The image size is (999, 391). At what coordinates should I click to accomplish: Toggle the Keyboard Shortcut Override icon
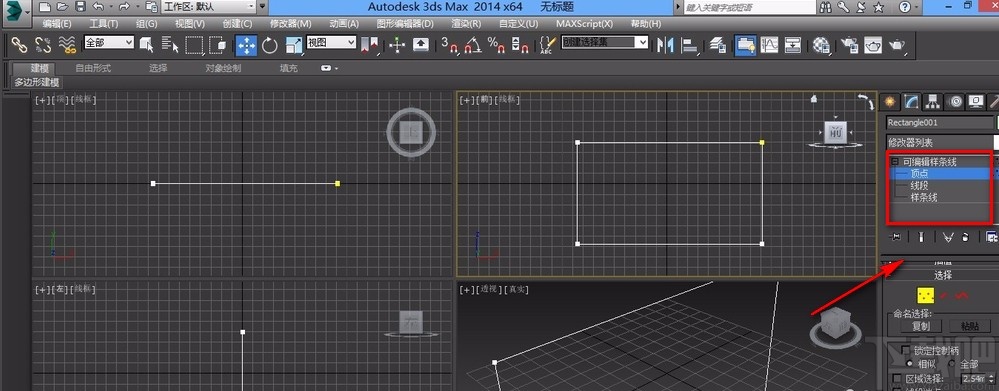click(421, 45)
